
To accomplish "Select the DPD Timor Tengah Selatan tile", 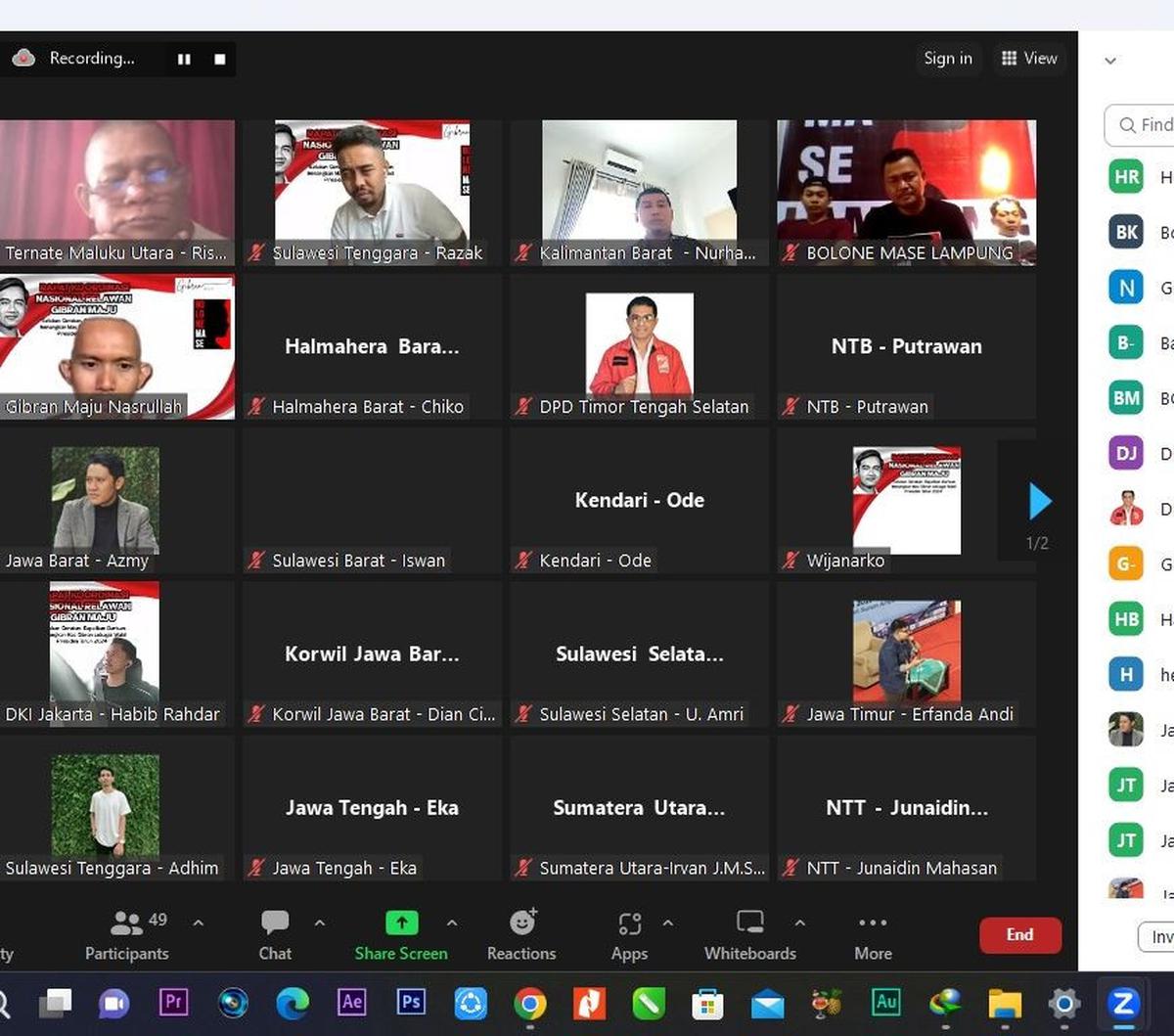I will [x=639, y=346].
